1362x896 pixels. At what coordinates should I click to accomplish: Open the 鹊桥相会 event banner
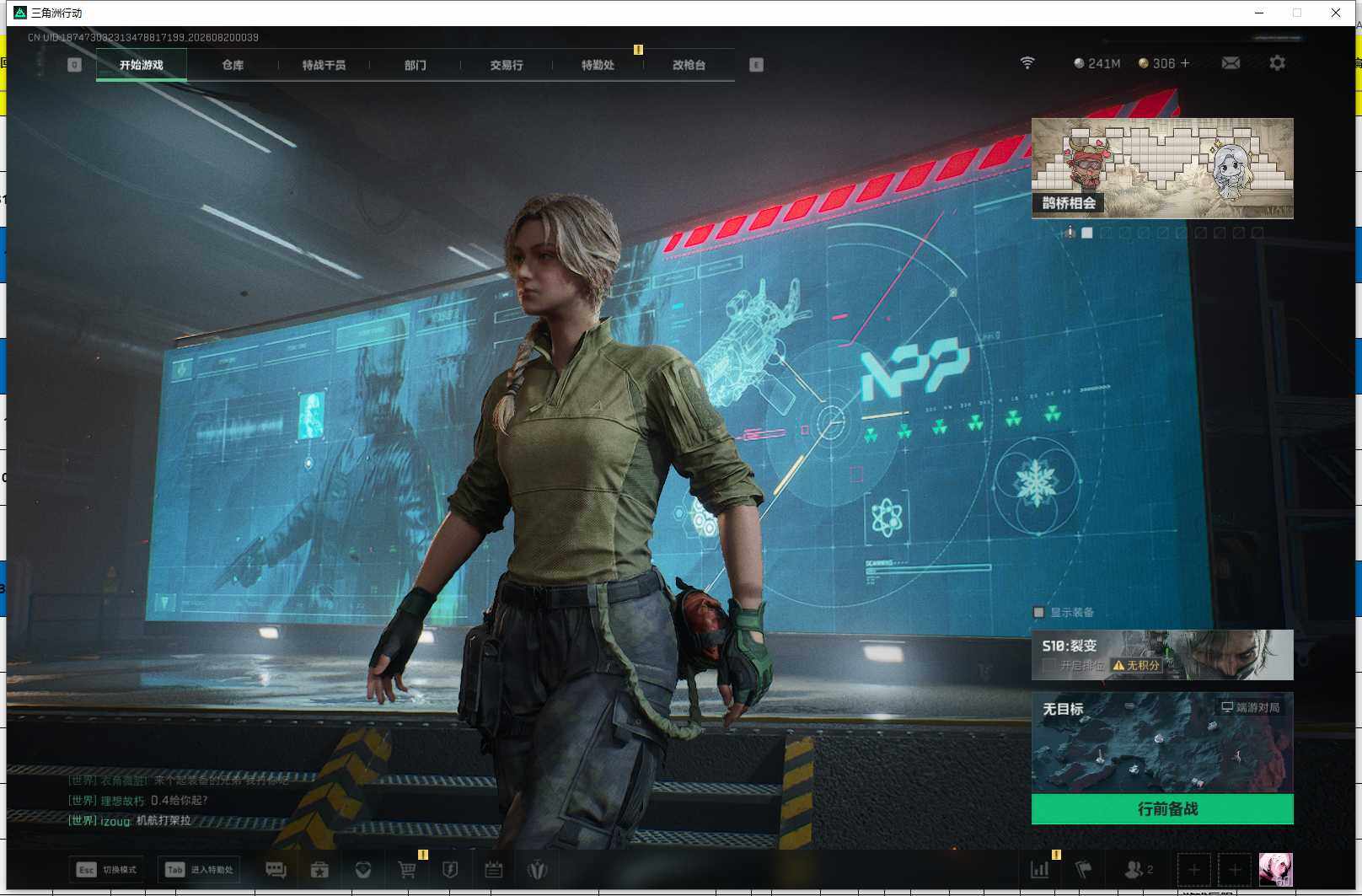coord(1162,169)
